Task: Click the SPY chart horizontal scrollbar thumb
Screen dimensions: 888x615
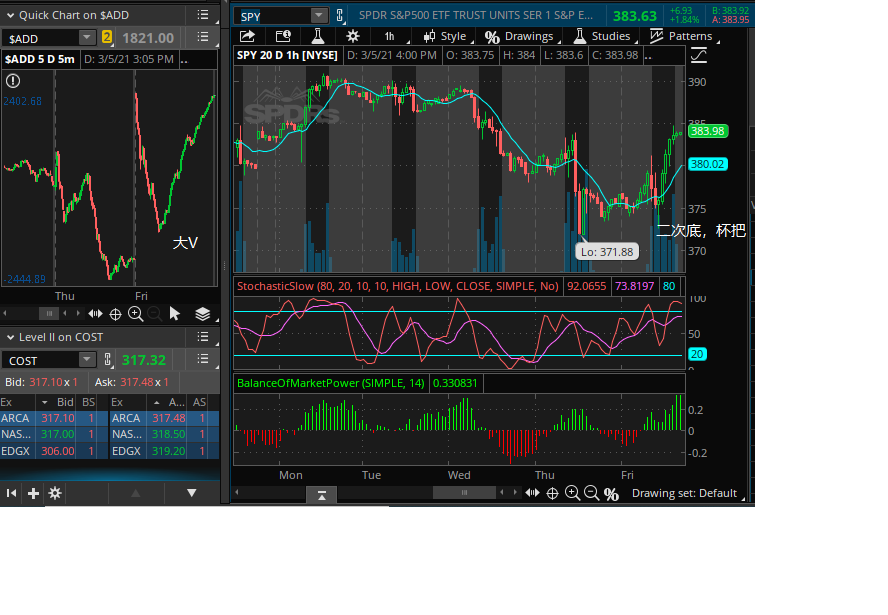Action: point(464,493)
